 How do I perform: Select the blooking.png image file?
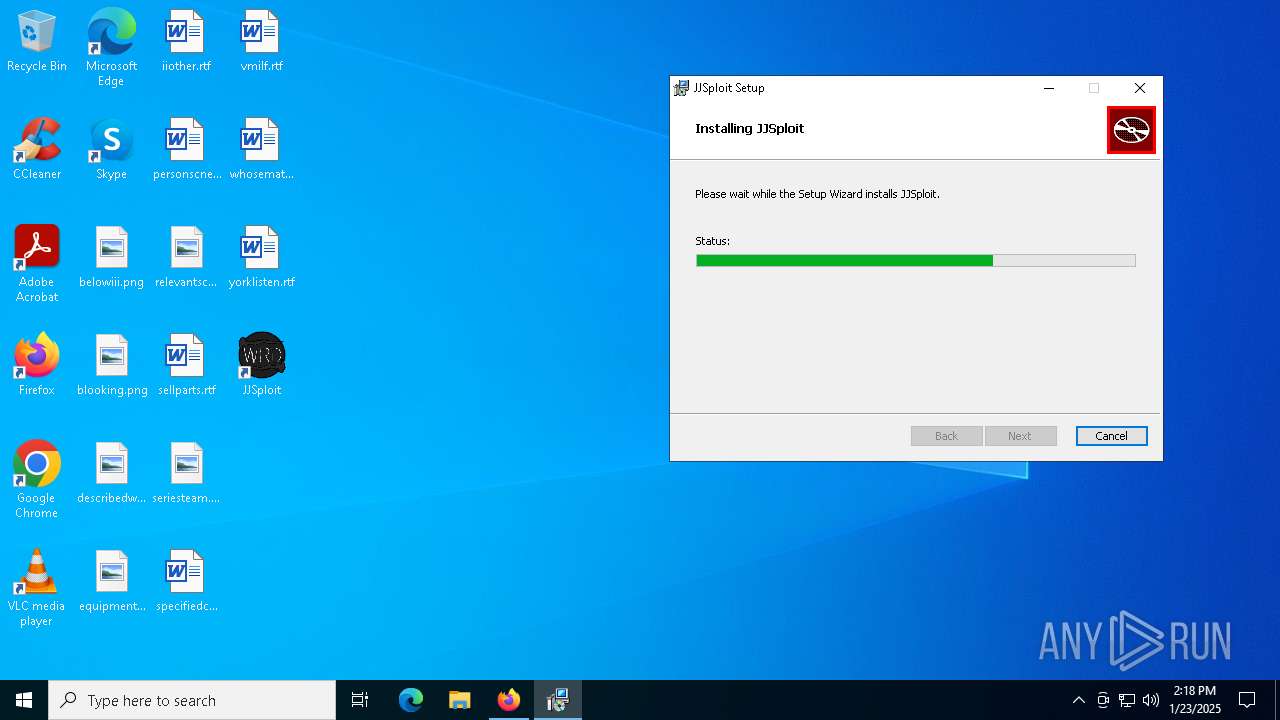tap(111, 366)
